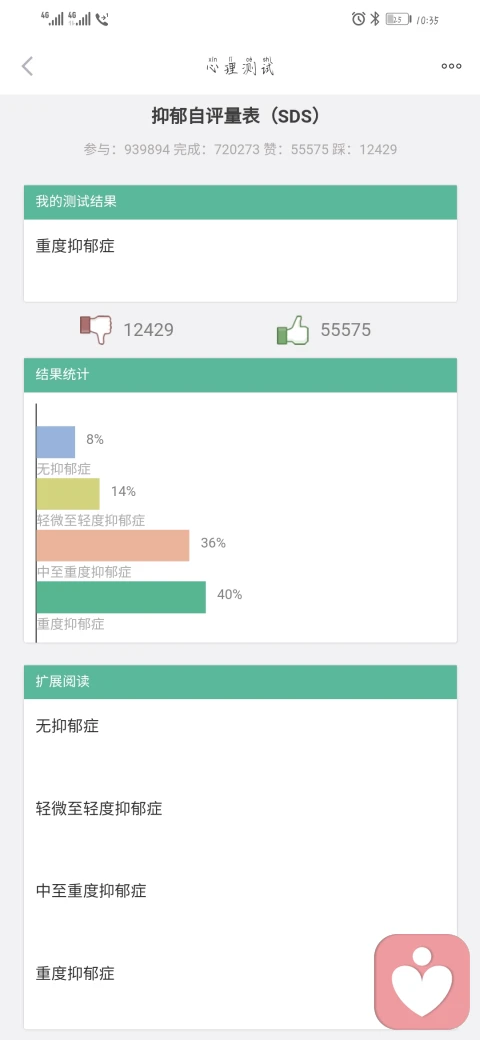Tap the 扩展阅读 section header
The image size is (480, 1040).
[240, 682]
